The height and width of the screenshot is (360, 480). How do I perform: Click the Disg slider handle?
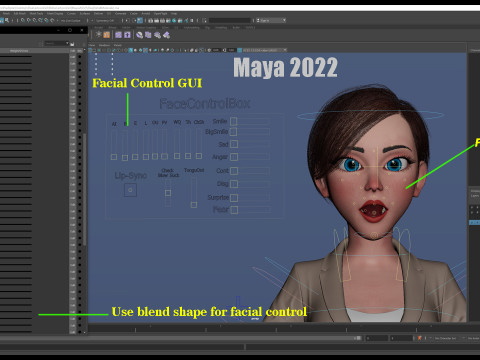pyautogui.click(x=234, y=184)
